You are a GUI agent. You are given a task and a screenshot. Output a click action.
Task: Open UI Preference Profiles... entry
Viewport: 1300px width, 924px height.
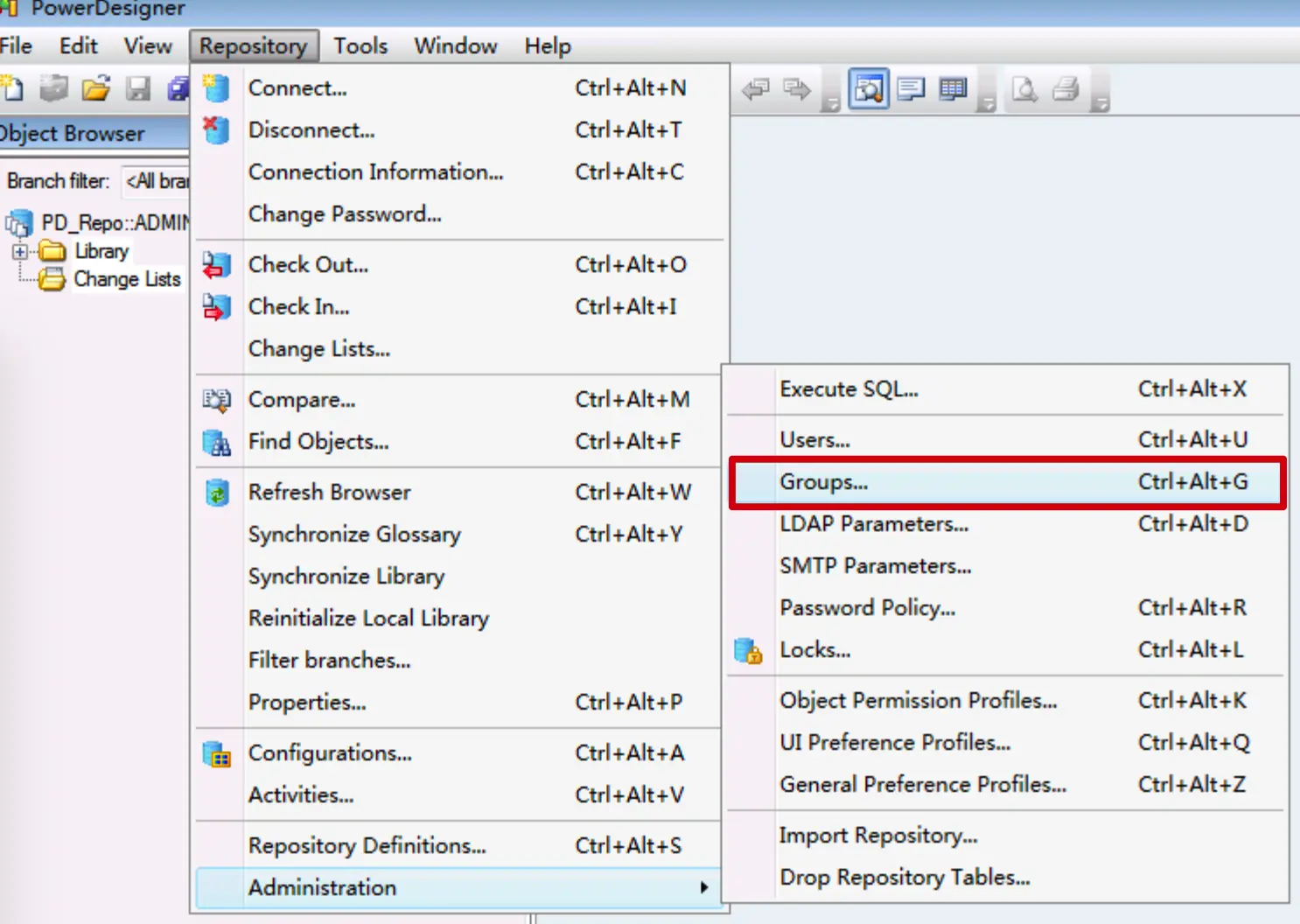[x=1006, y=742]
